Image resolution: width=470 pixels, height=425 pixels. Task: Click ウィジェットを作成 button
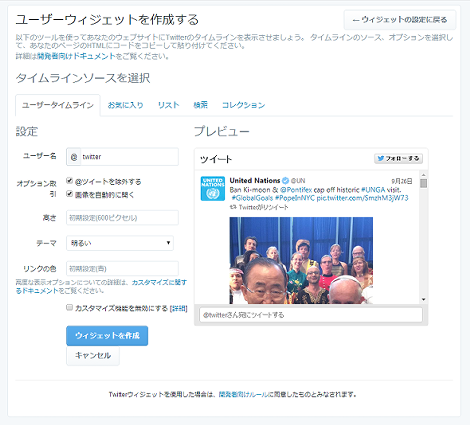pos(107,336)
